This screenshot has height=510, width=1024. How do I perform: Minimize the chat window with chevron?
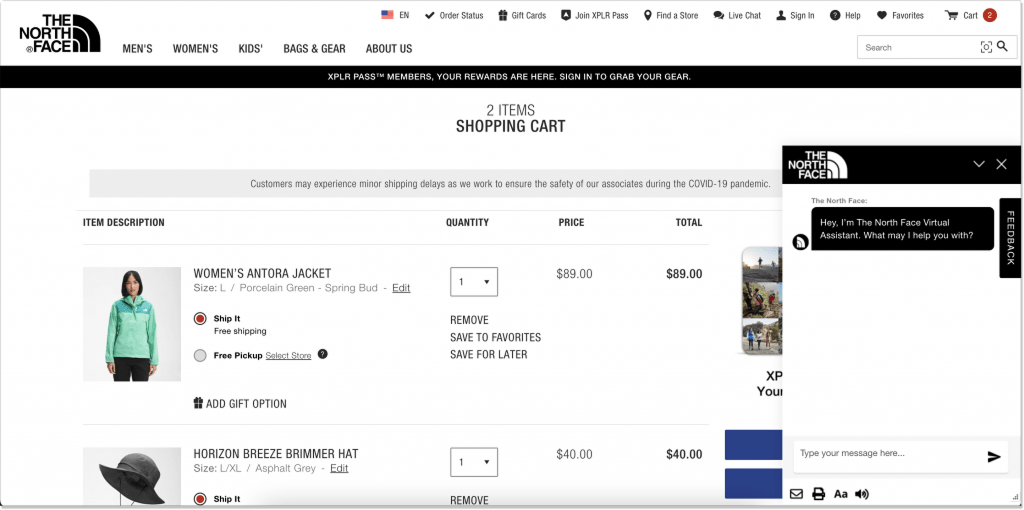[x=979, y=164]
